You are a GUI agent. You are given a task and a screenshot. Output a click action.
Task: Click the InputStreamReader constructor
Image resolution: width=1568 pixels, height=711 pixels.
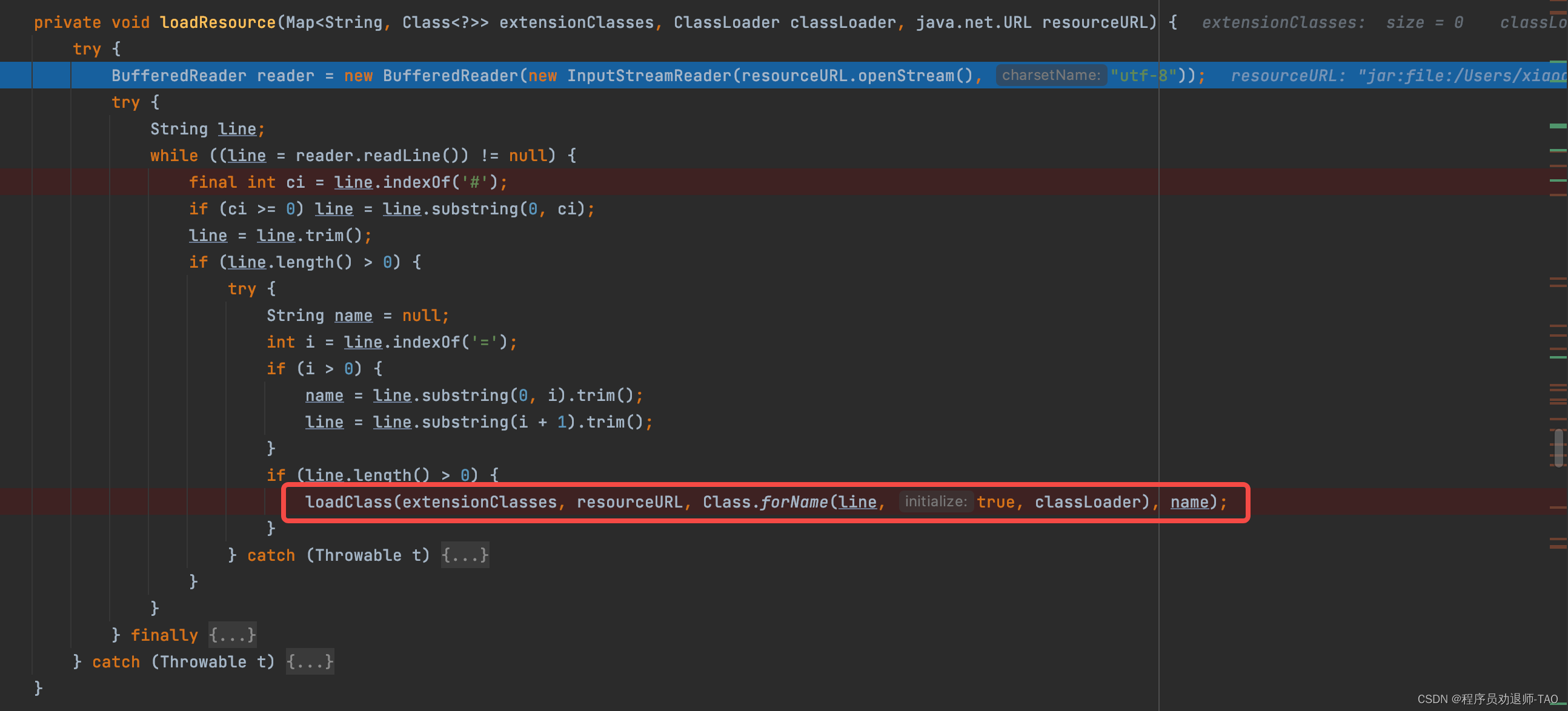[x=649, y=76]
